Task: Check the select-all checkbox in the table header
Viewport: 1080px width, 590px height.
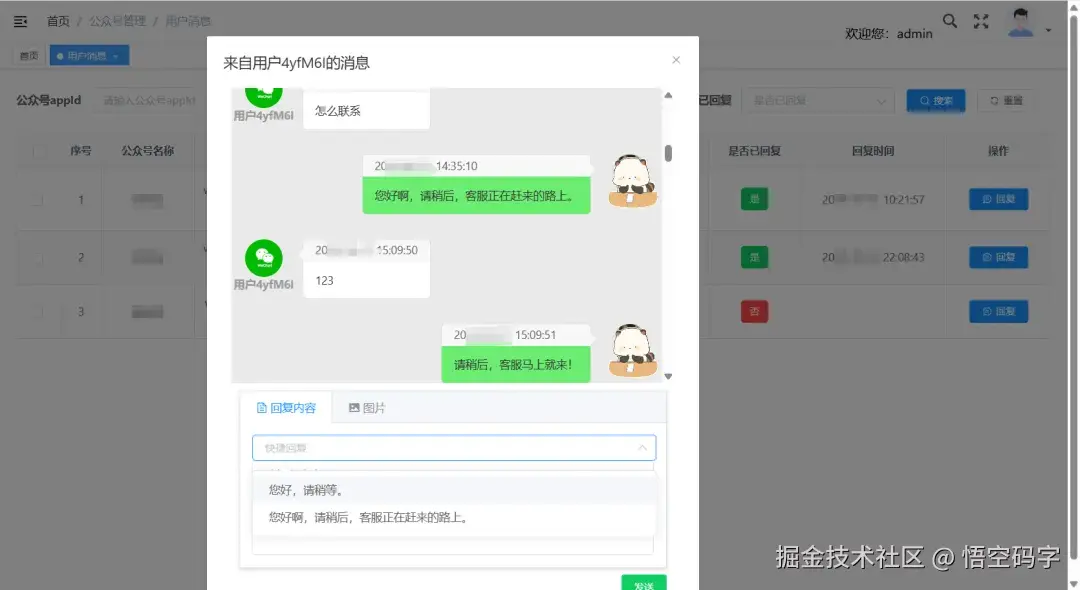Action: [41, 149]
